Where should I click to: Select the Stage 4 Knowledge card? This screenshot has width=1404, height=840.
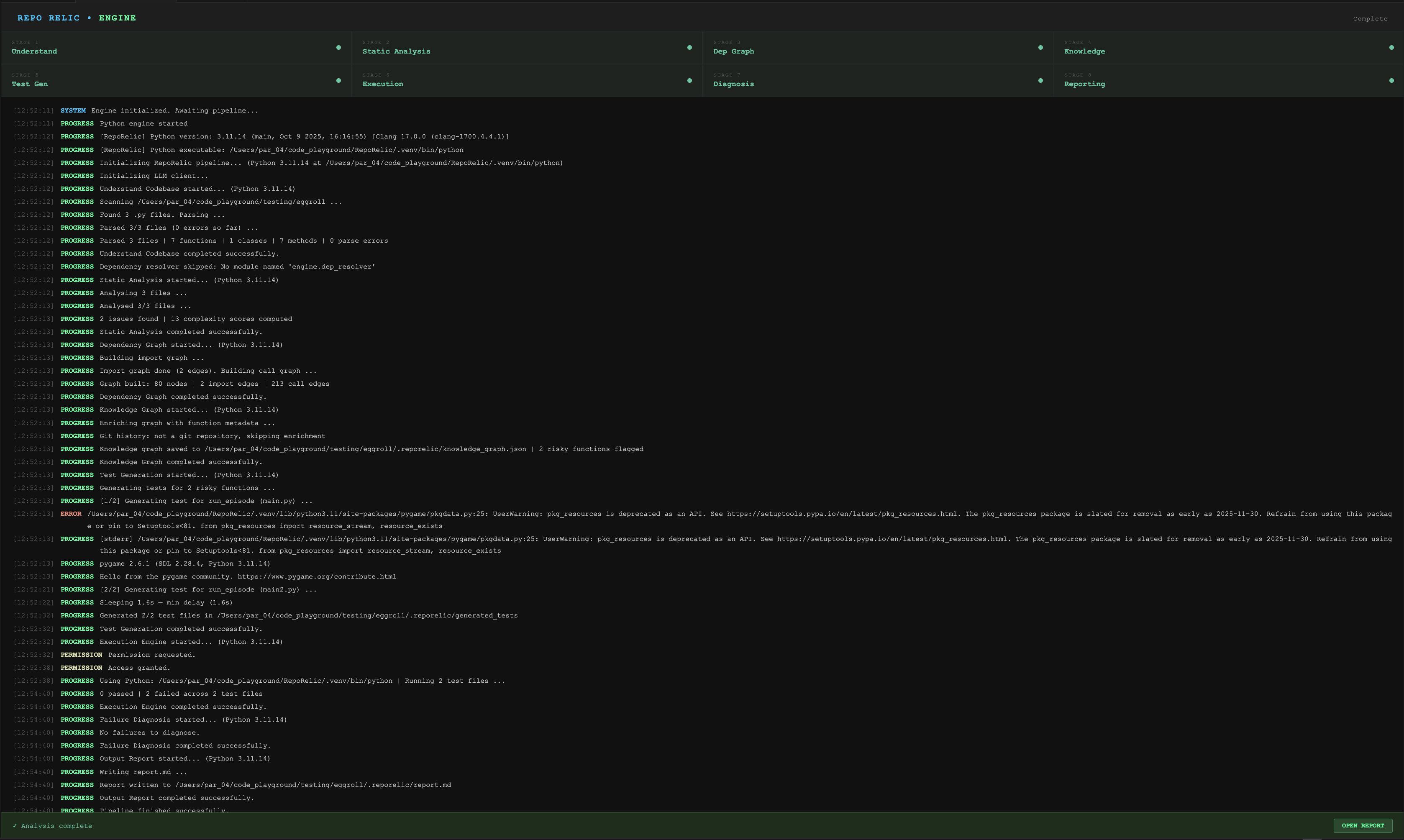click(1229, 48)
